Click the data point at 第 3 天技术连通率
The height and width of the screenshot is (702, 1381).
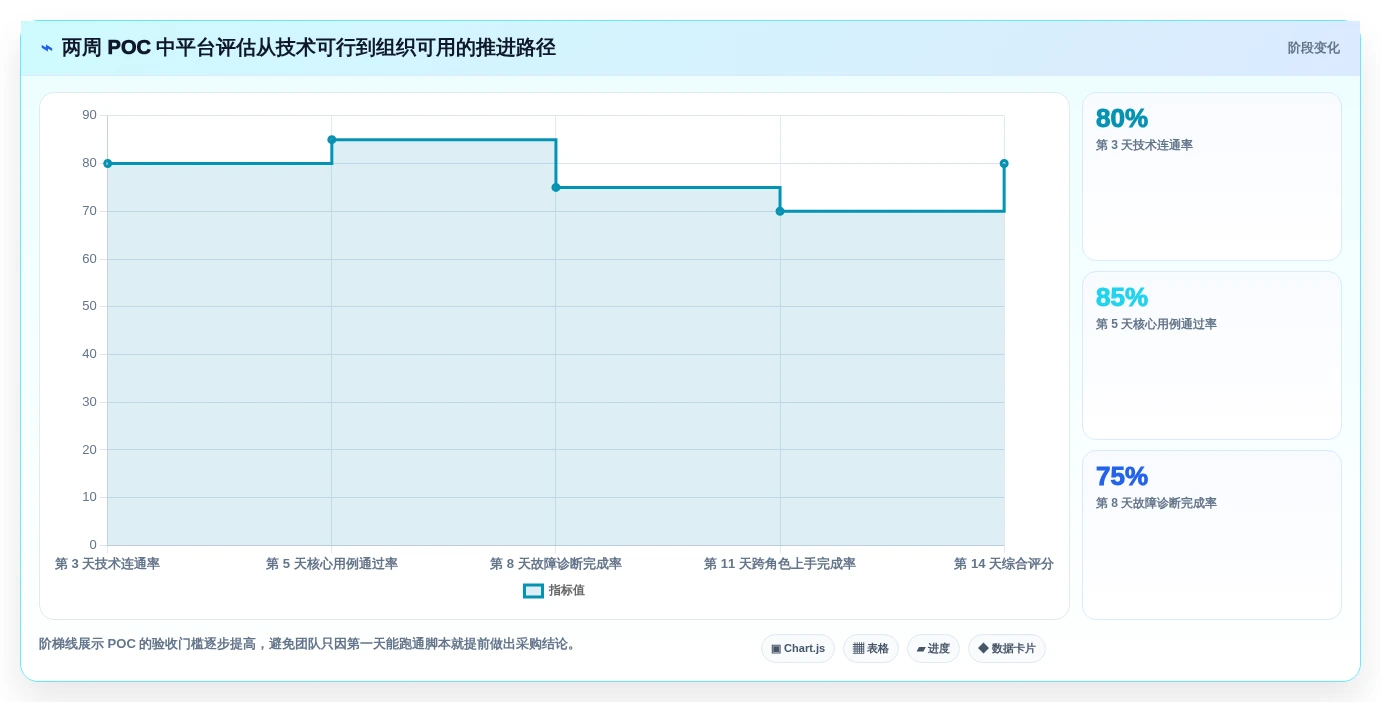107,163
